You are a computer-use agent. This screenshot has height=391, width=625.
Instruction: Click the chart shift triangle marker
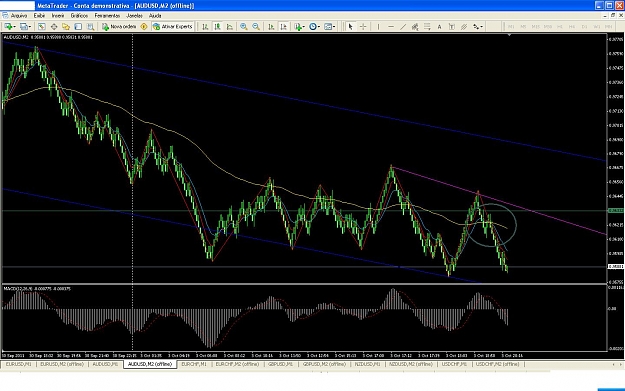coord(509,35)
